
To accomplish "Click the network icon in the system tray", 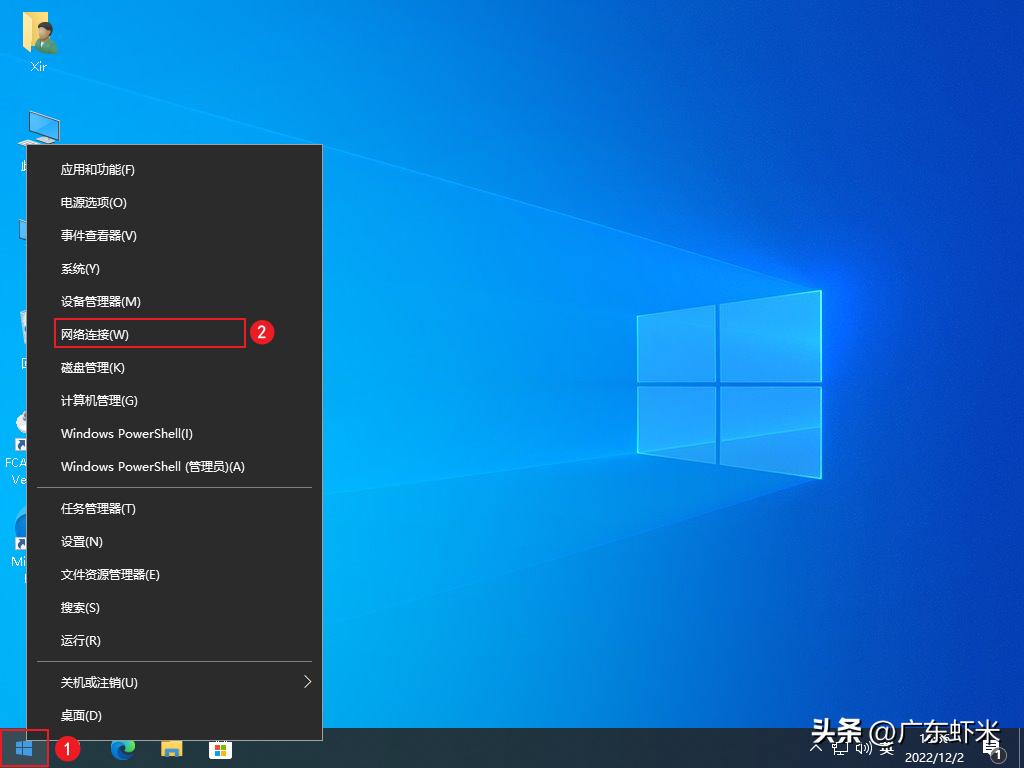I will point(842,749).
